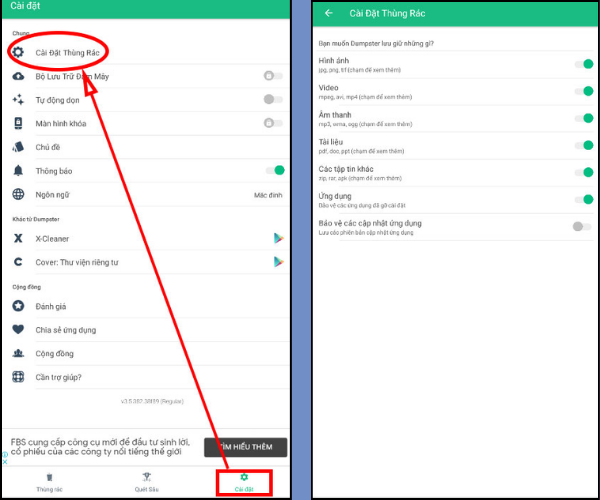
Task: Click the cloud storage icon
Action: (18, 76)
